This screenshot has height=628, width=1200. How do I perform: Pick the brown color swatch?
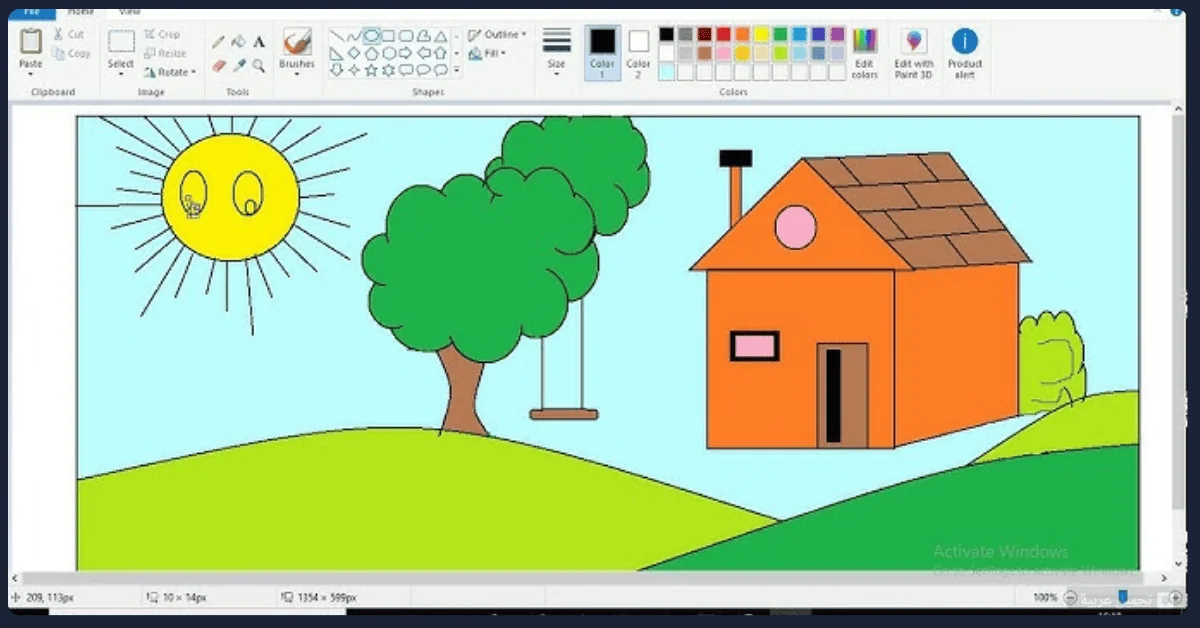coord(705,53)
